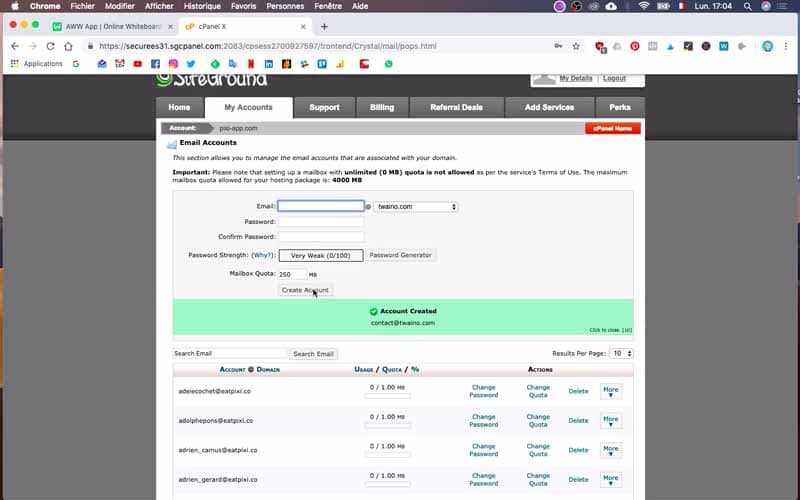
Task: Go to cPanel Home
Action: tap(612, 128)
